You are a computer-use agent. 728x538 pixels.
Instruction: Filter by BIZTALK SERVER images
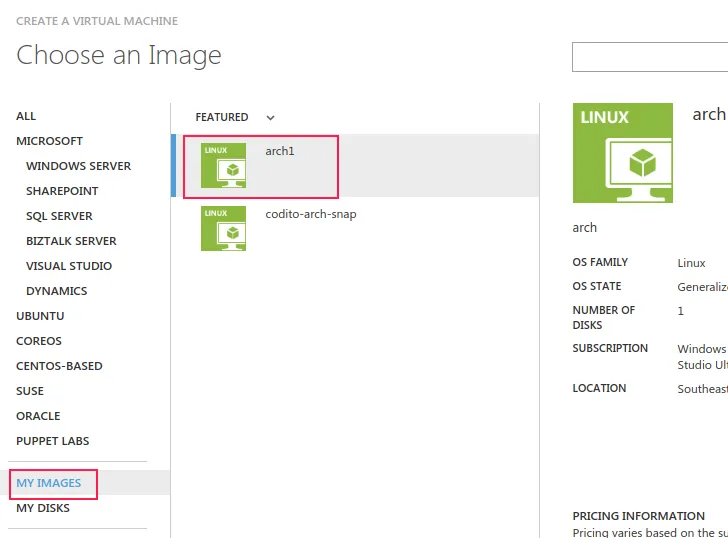pos(71,241)
